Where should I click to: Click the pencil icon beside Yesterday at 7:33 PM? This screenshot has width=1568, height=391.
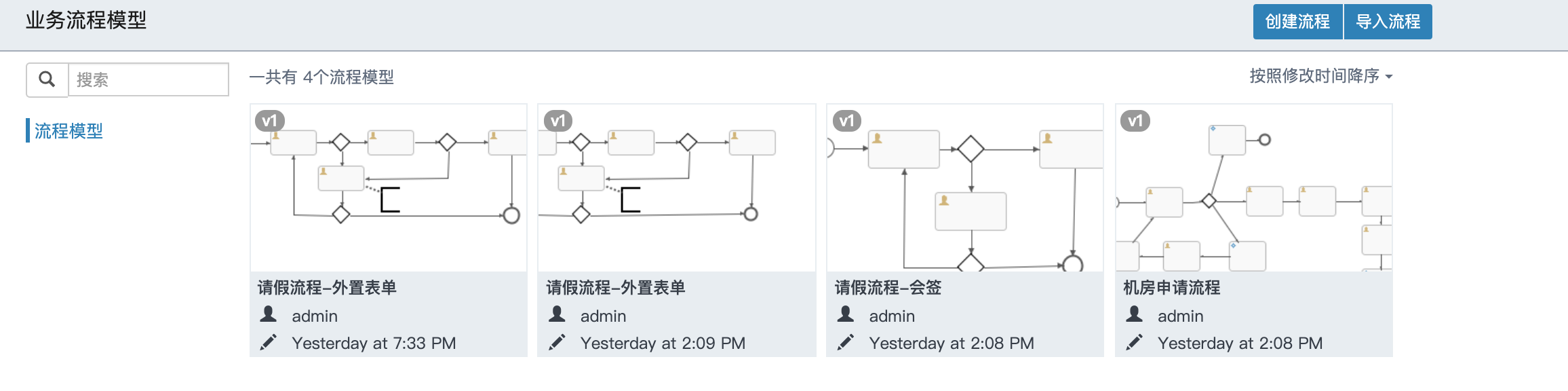(x=269, y=343)
